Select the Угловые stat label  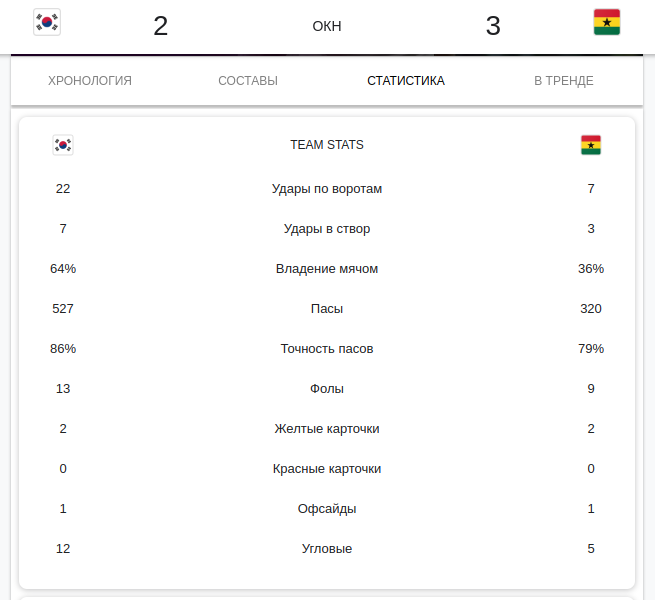327,549
